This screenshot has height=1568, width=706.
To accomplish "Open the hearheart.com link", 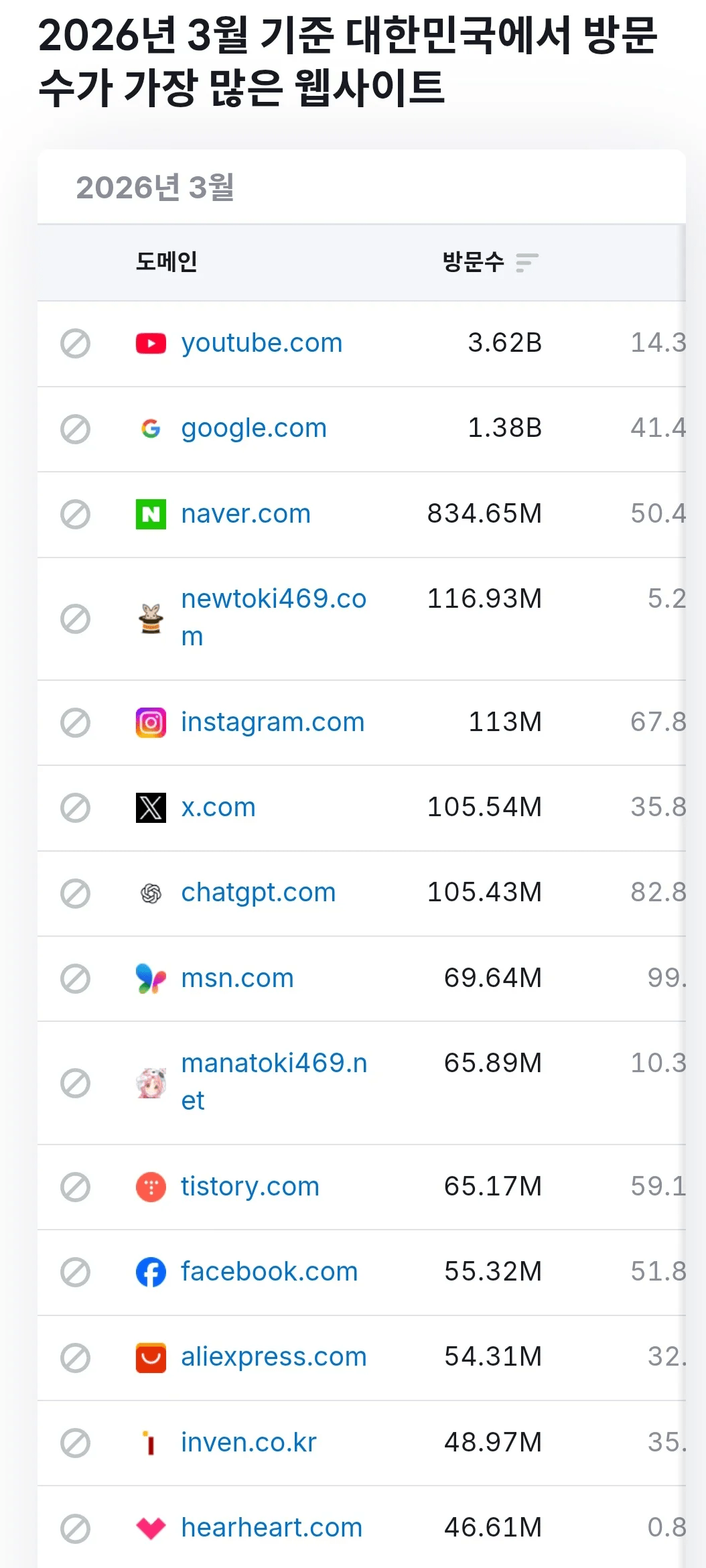I will (271, 1527).
